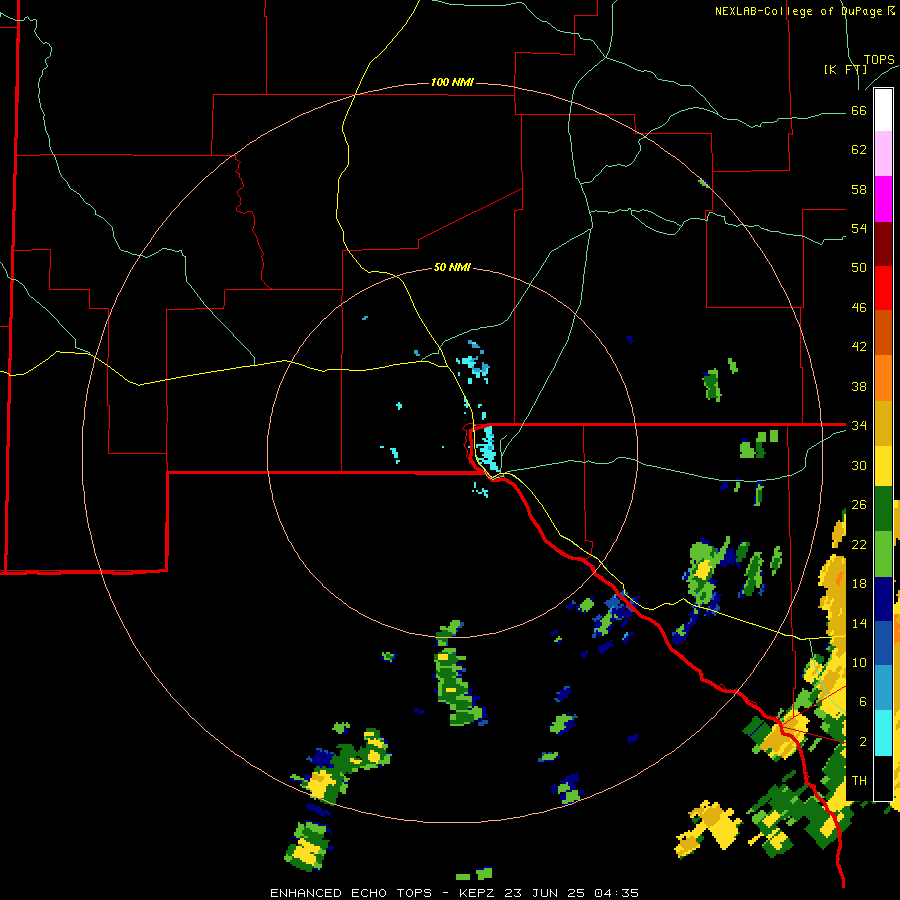Click the gold 34-38 legend swatch
Viewport: 900px width, 900px height.
click(883, 423)
